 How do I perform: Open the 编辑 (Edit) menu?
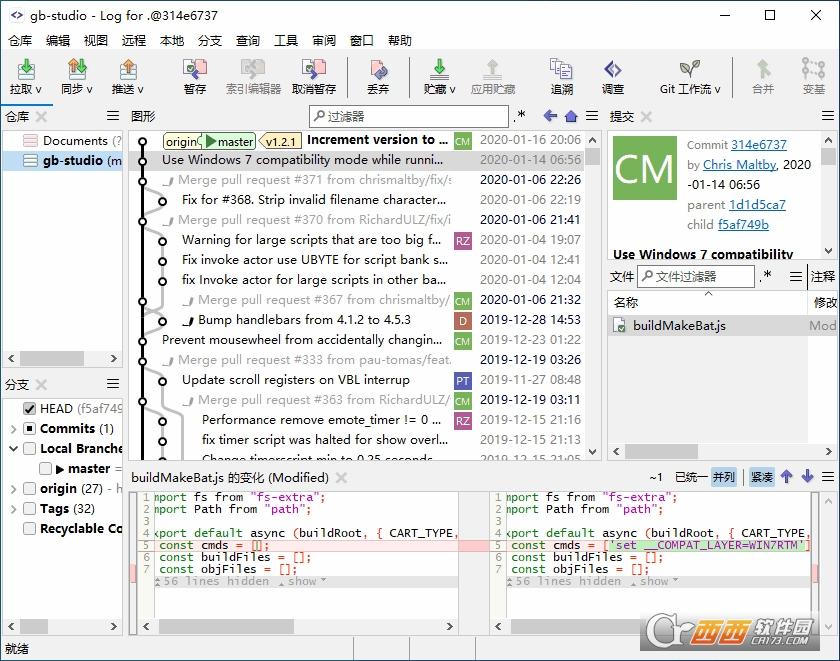(58, 41)
